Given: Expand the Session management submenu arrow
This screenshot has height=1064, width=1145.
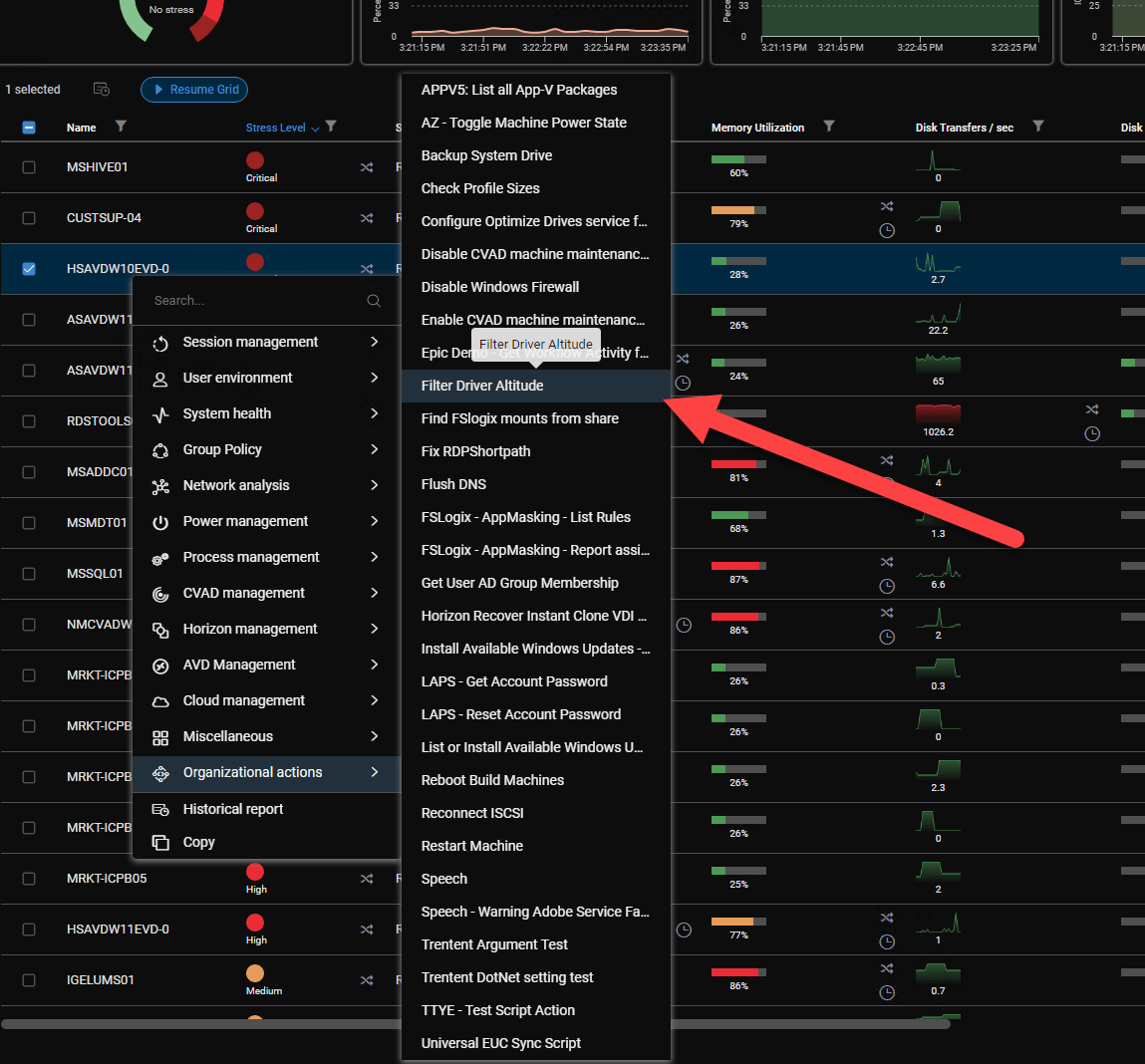Looking at the screenshot, I should pos(375,342).
